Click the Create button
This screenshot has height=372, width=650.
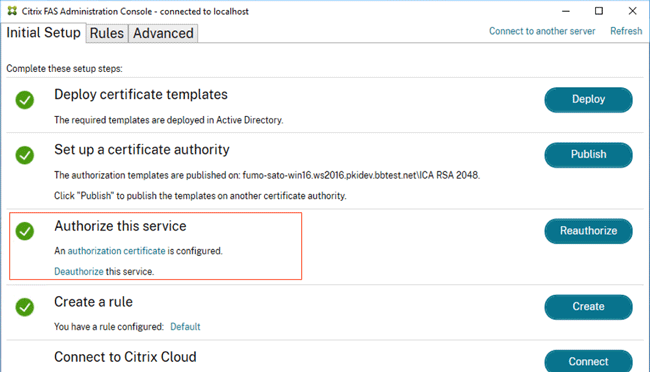click(588, 307)
